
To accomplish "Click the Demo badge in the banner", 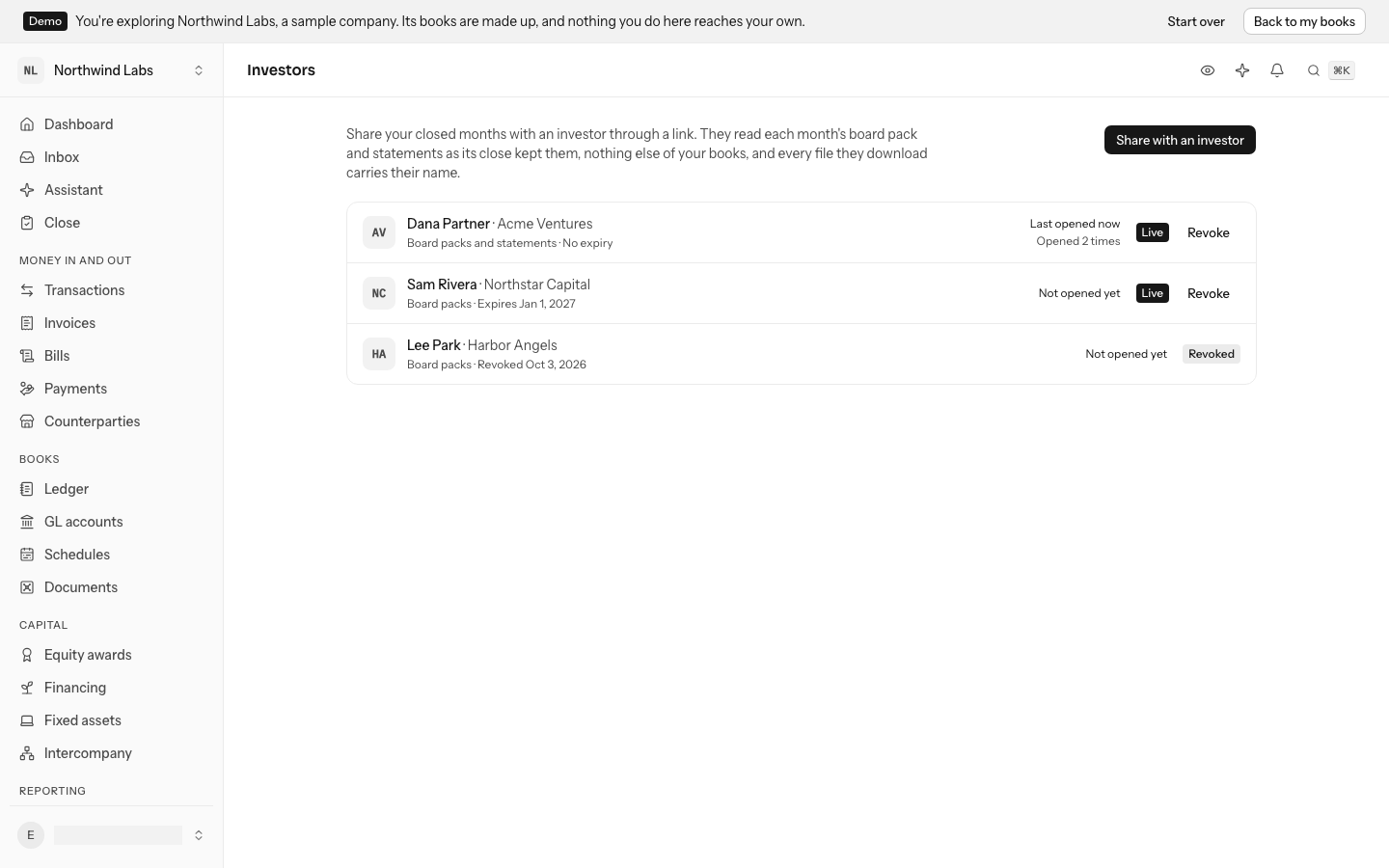I will point(45,21).
